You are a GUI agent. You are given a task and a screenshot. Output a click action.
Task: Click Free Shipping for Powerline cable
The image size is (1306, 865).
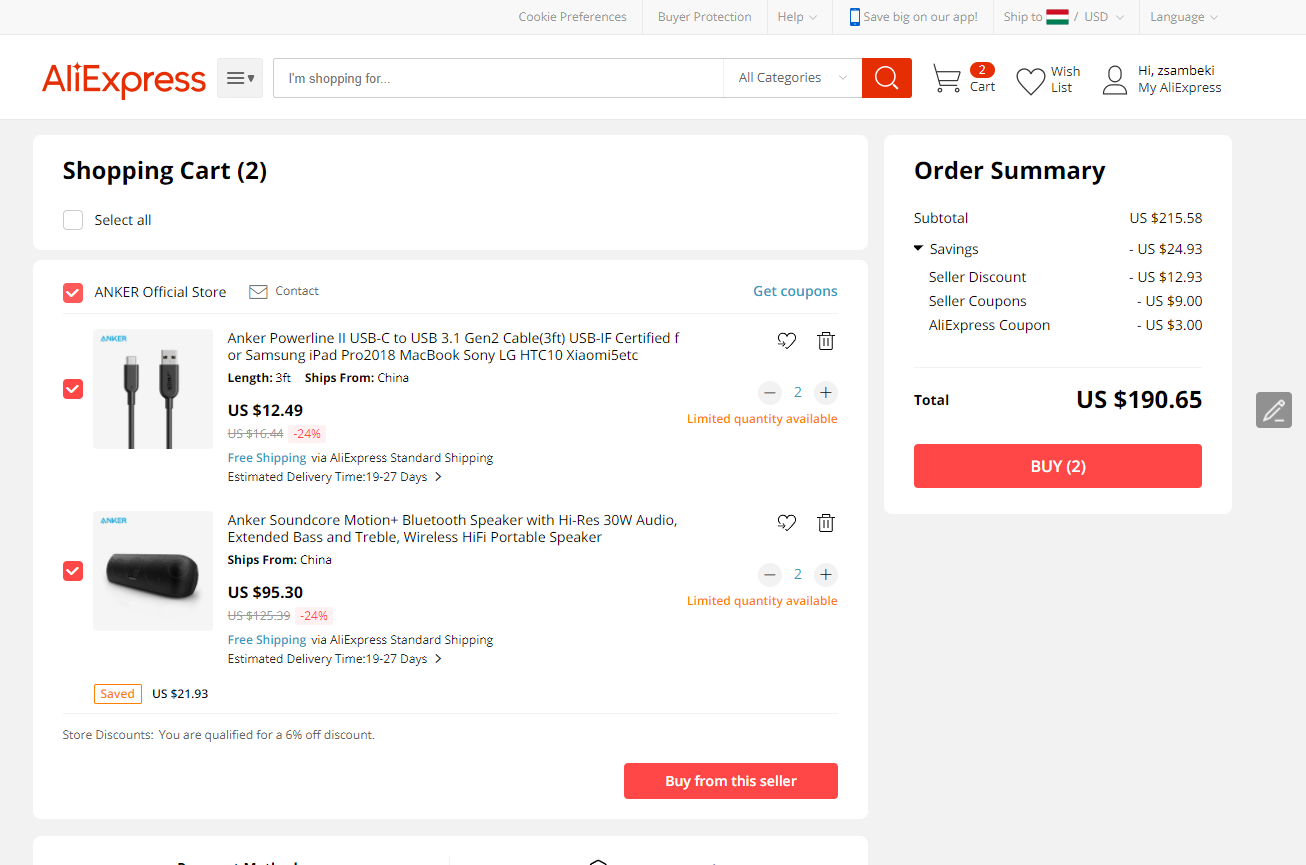coord(267,458)
